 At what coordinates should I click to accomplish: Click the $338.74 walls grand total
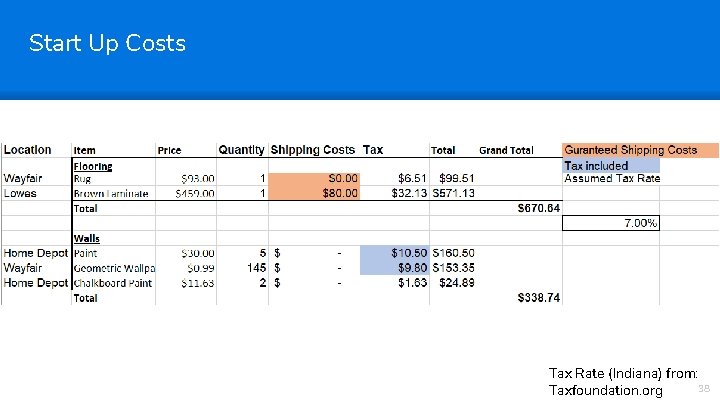click(538, 298)
